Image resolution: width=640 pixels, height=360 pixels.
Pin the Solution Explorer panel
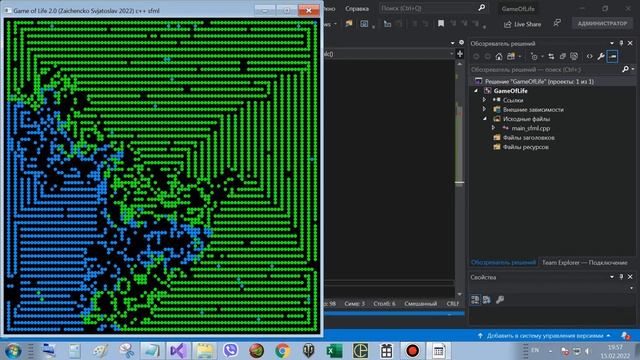(x=621, y=43)
